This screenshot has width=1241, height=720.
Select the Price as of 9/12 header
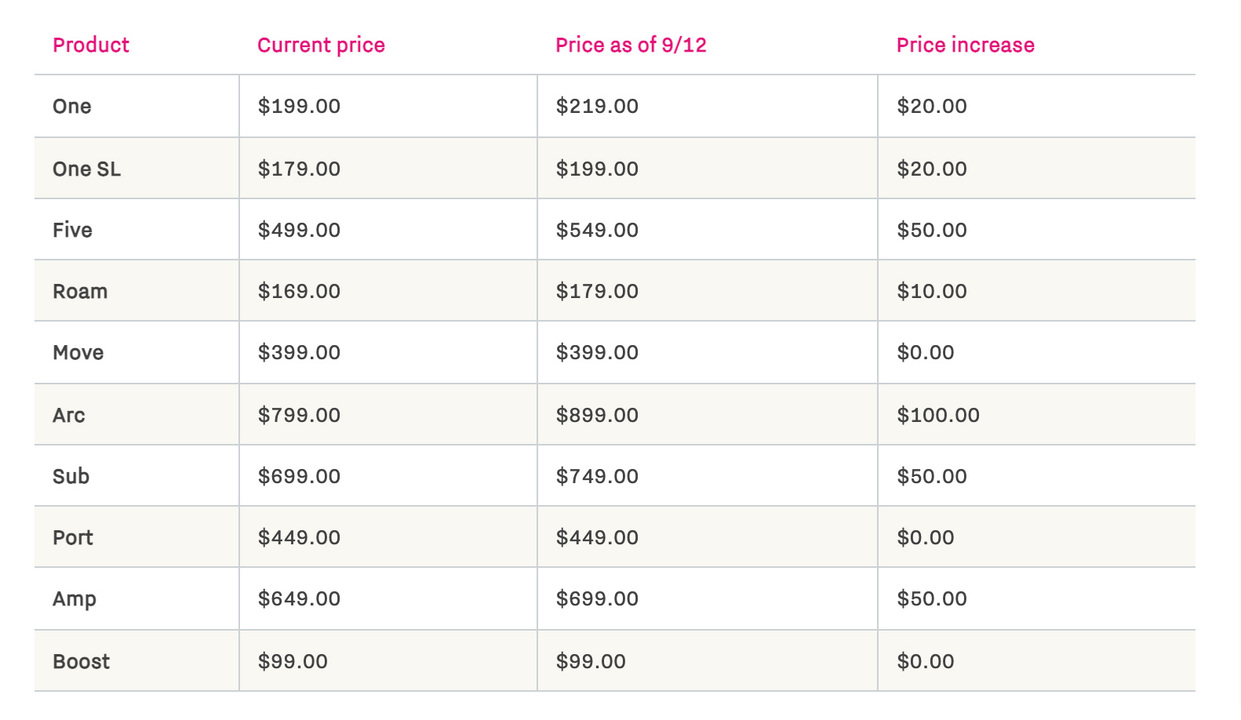[630, 45]
